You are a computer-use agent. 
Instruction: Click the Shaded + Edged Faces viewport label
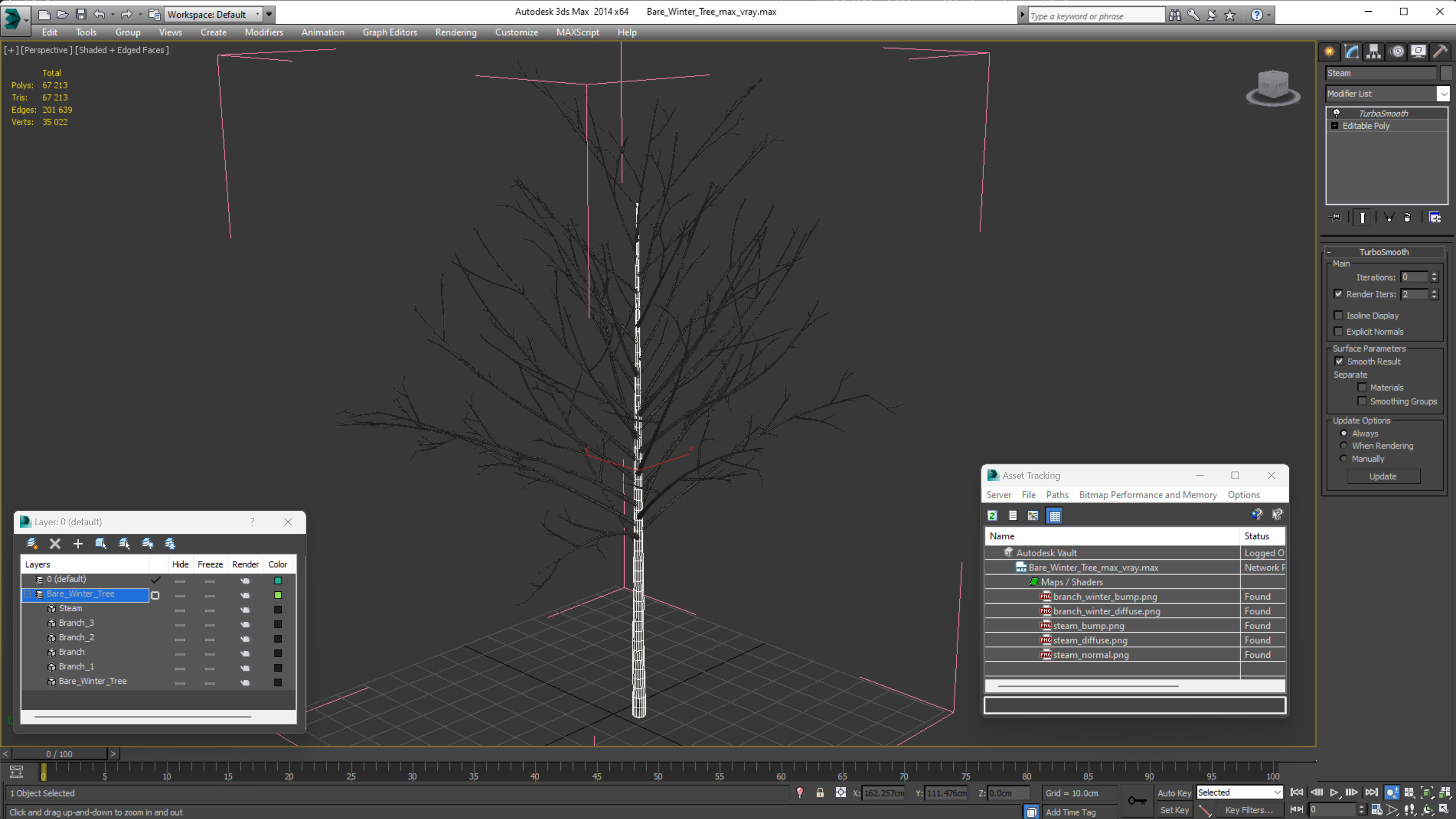[121, 49]
